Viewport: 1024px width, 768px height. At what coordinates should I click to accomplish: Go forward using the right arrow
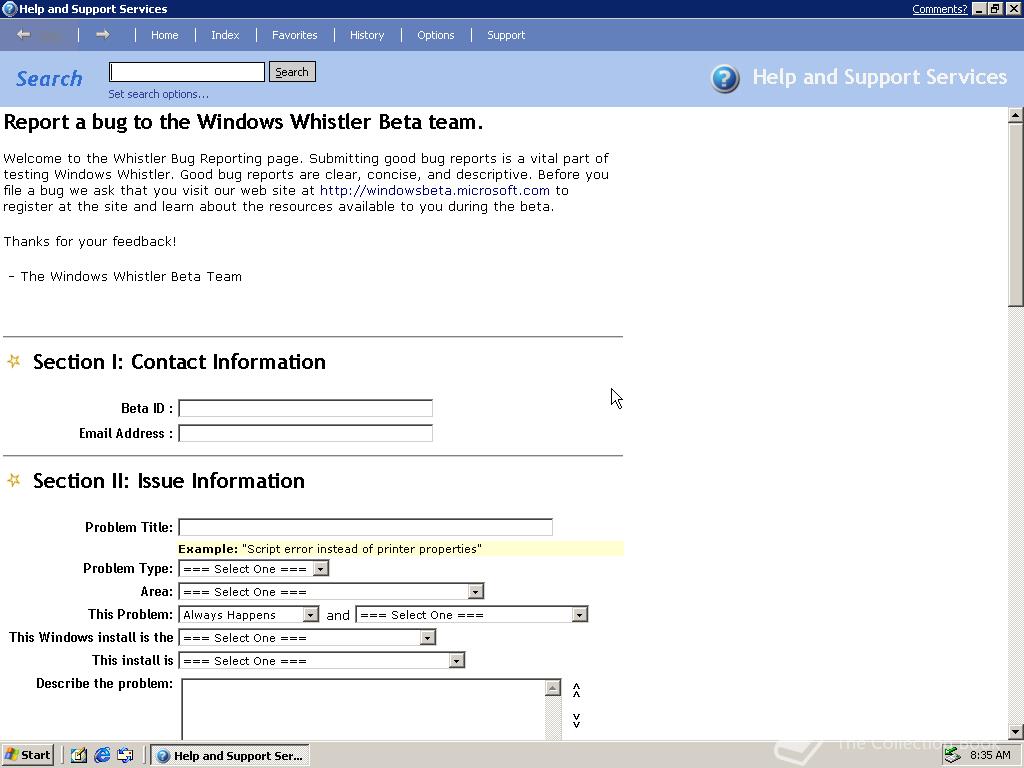pos(103,35)
